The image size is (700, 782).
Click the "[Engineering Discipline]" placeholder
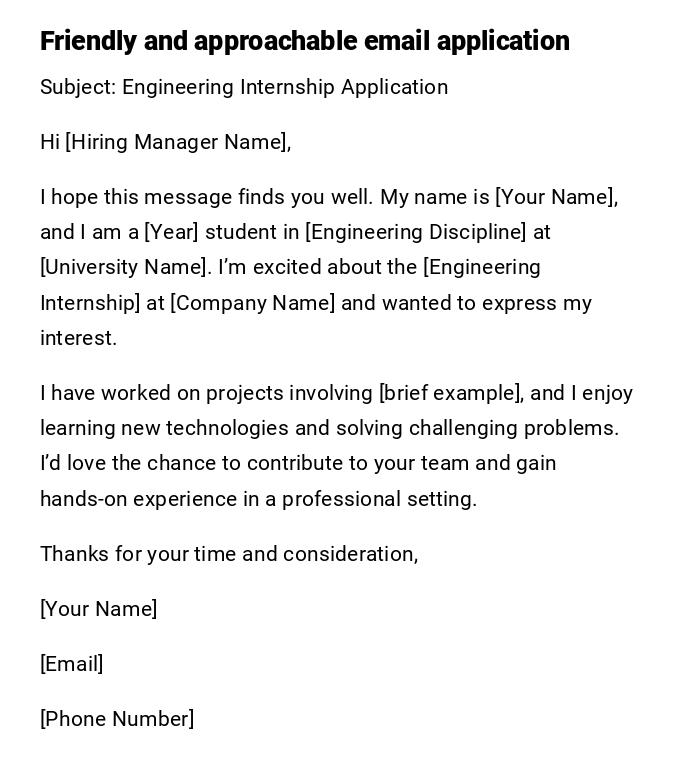pyautogui.click(x=416, y=232)
